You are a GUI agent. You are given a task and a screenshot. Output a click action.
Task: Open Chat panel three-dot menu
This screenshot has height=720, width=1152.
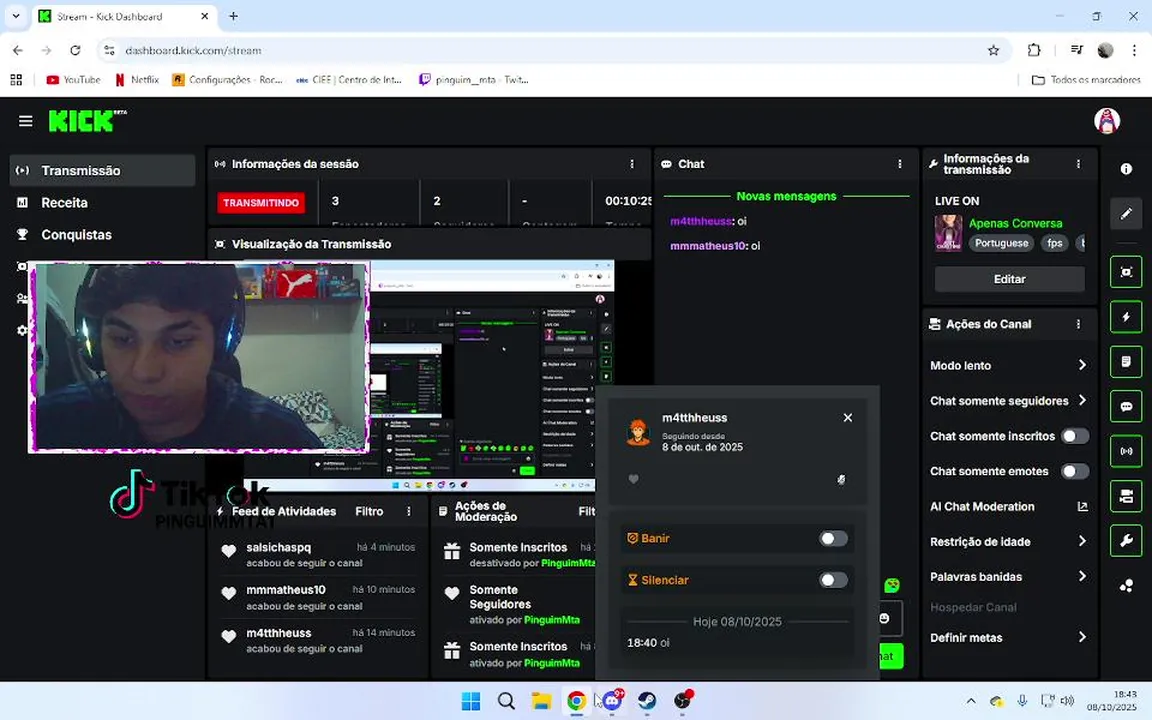(900, 164)
